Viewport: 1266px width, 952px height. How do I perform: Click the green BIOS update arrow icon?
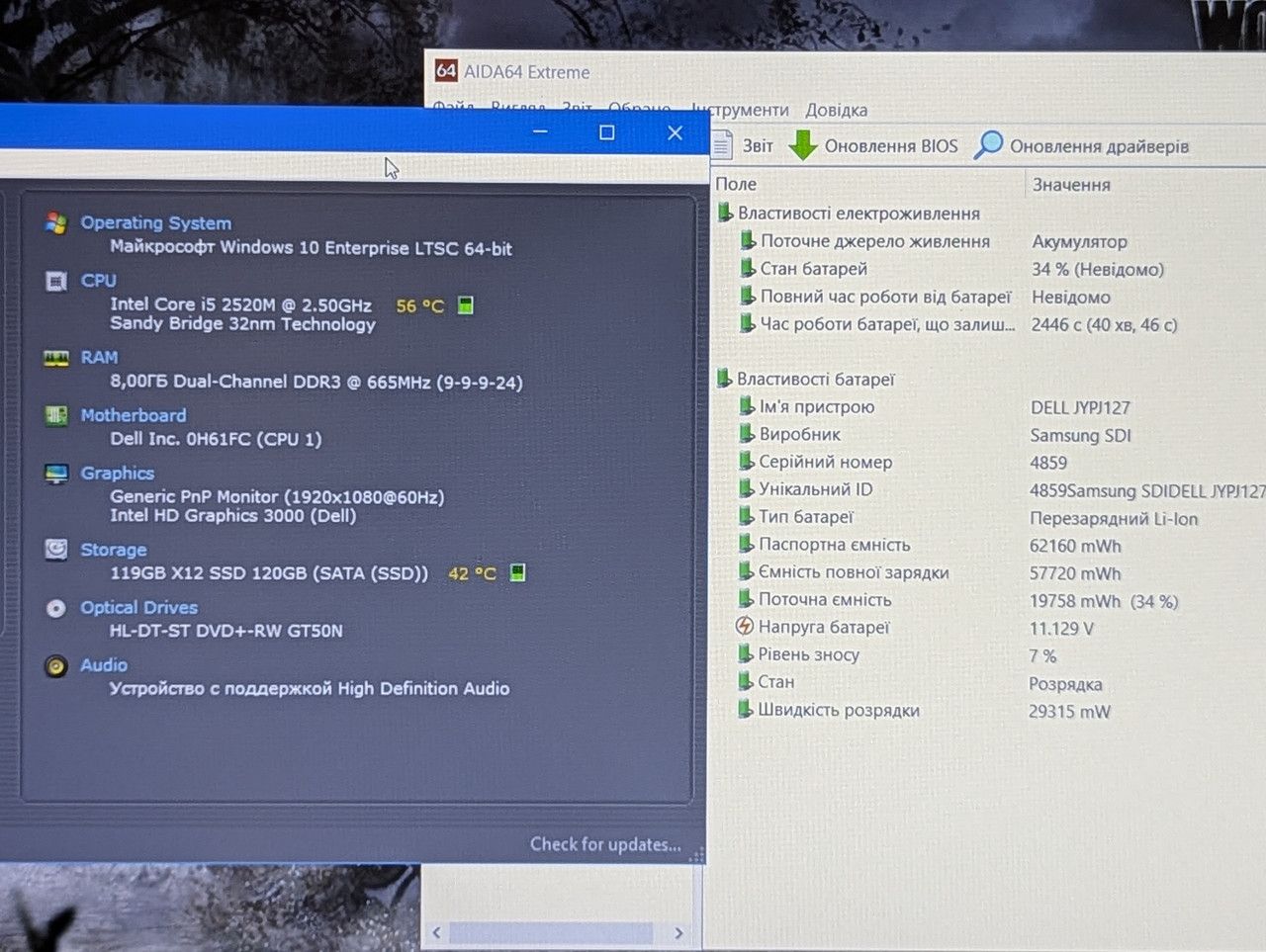802,145
